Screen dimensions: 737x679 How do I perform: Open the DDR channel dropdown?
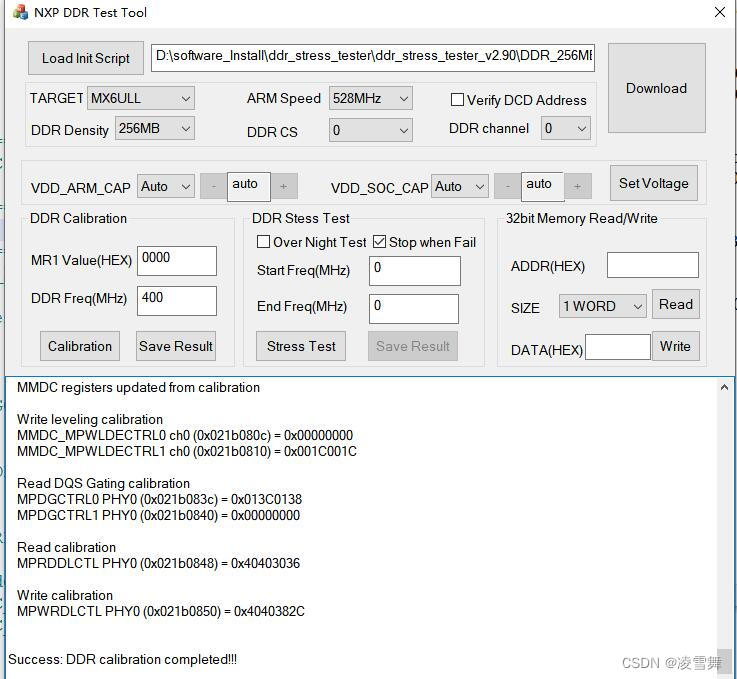point(565,128)
